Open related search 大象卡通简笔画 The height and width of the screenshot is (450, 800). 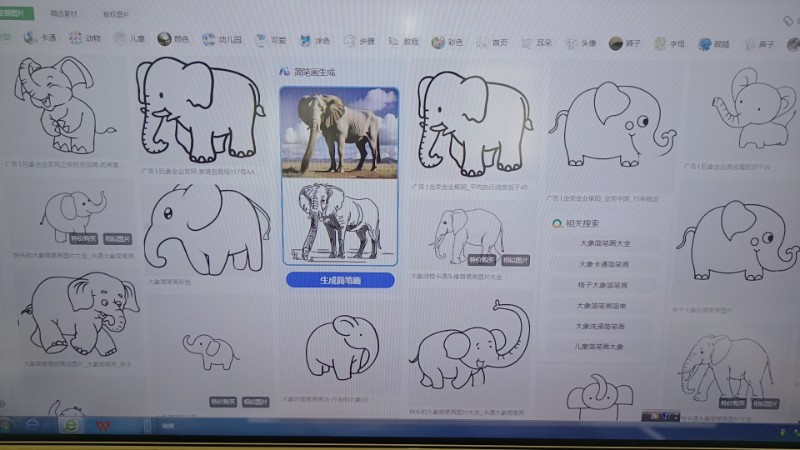[604, 264]
